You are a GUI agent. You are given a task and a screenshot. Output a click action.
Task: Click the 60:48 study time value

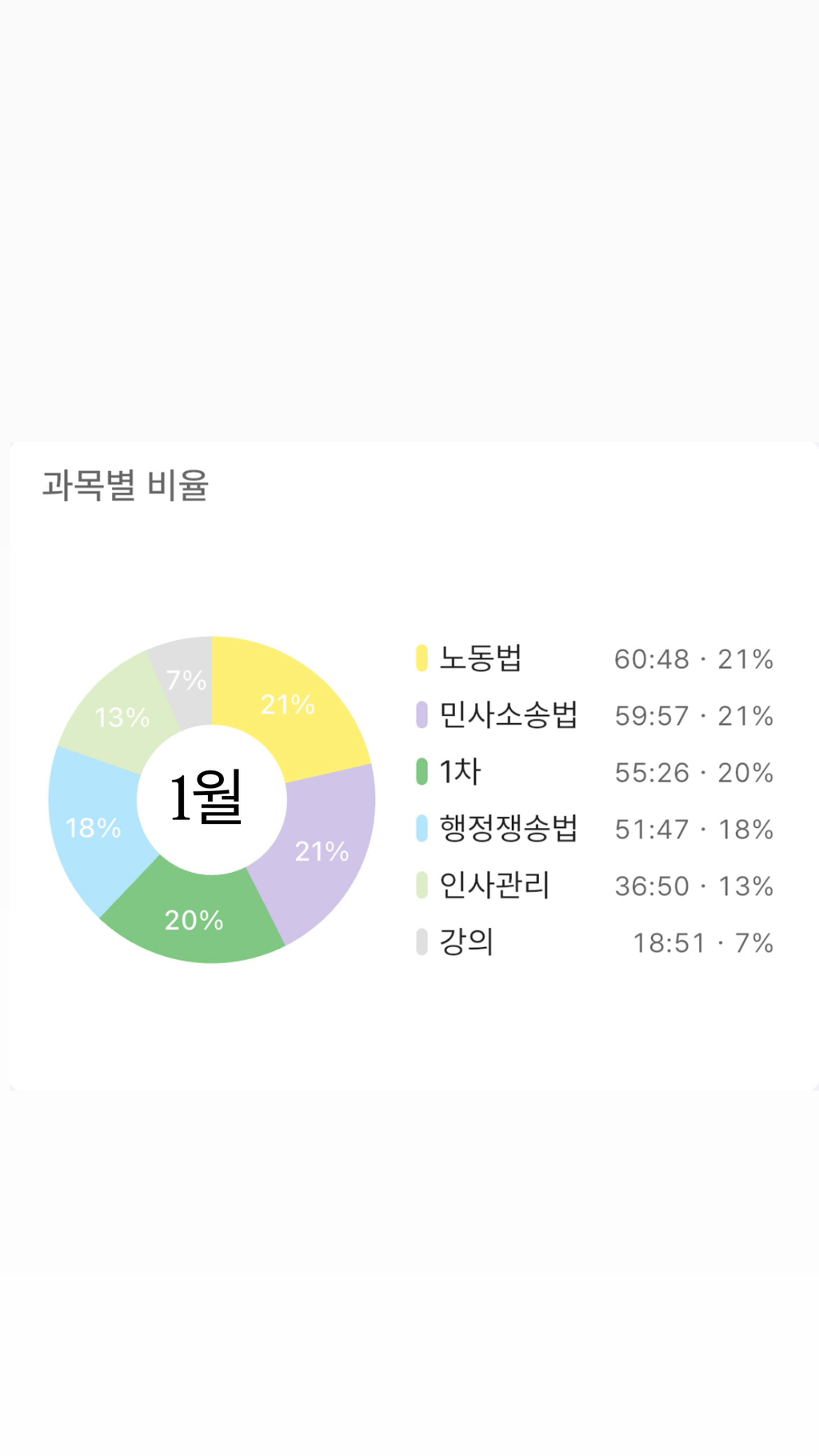651,659
